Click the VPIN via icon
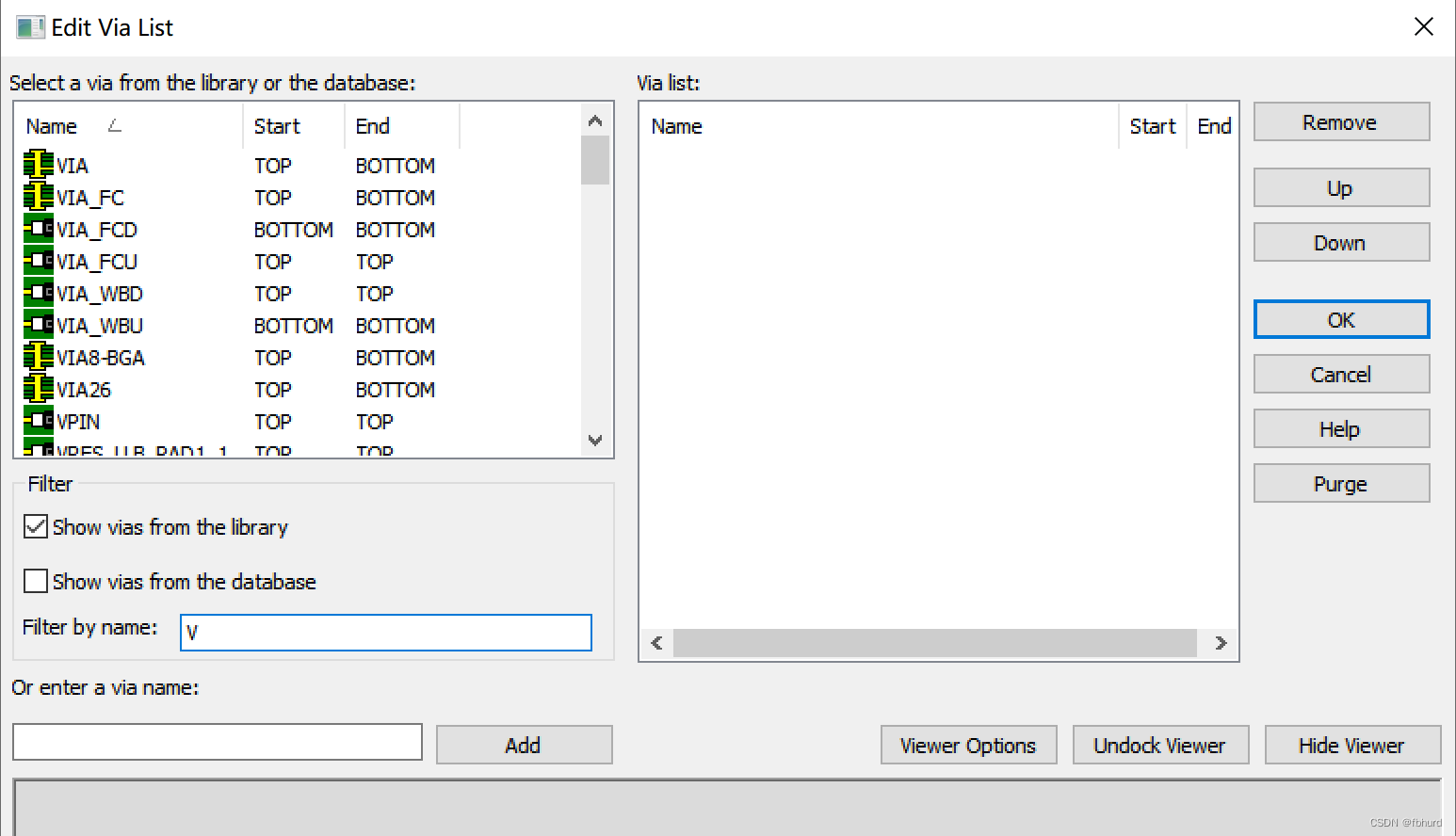 [38, 421]
